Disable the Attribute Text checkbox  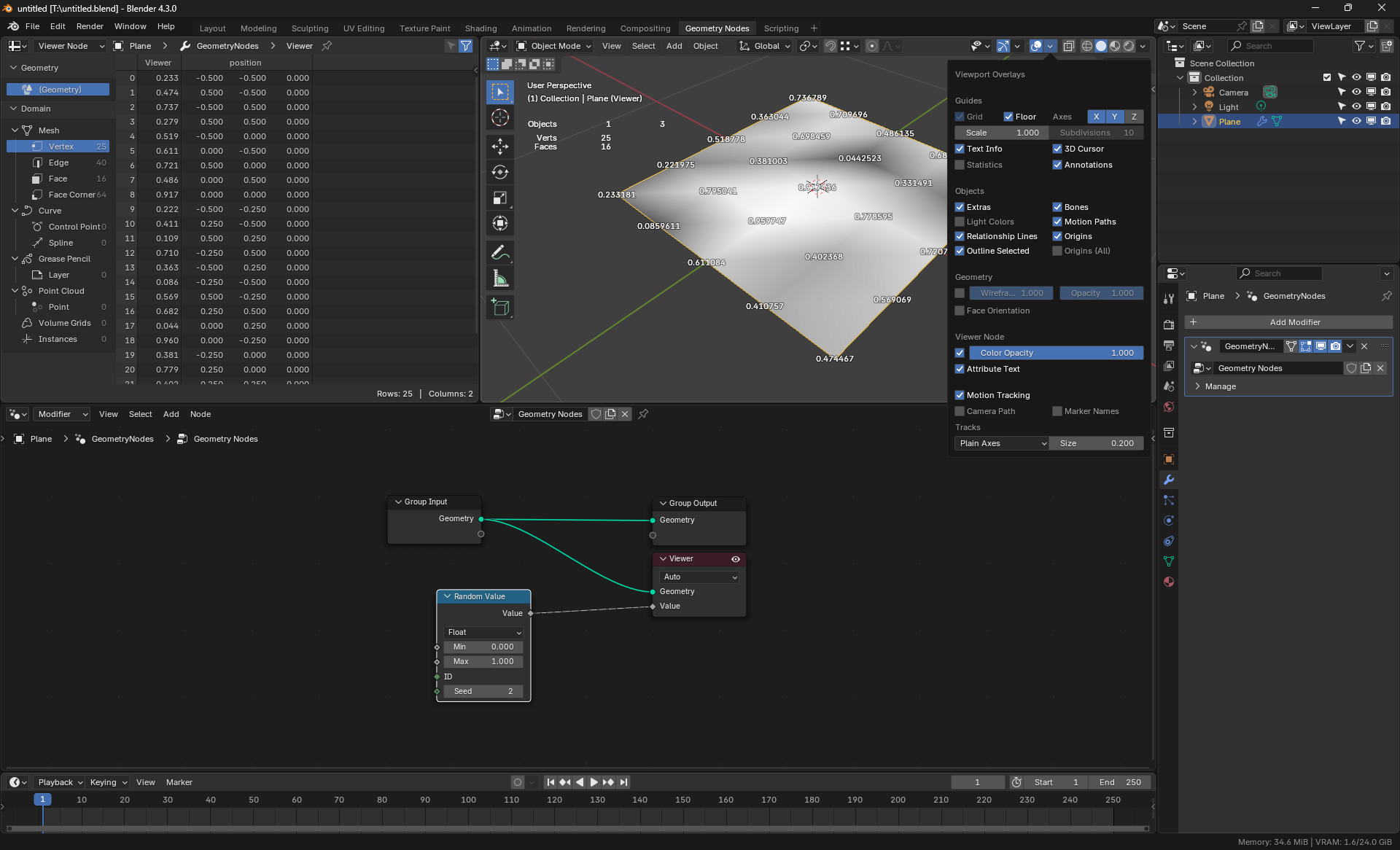(960, 369)
